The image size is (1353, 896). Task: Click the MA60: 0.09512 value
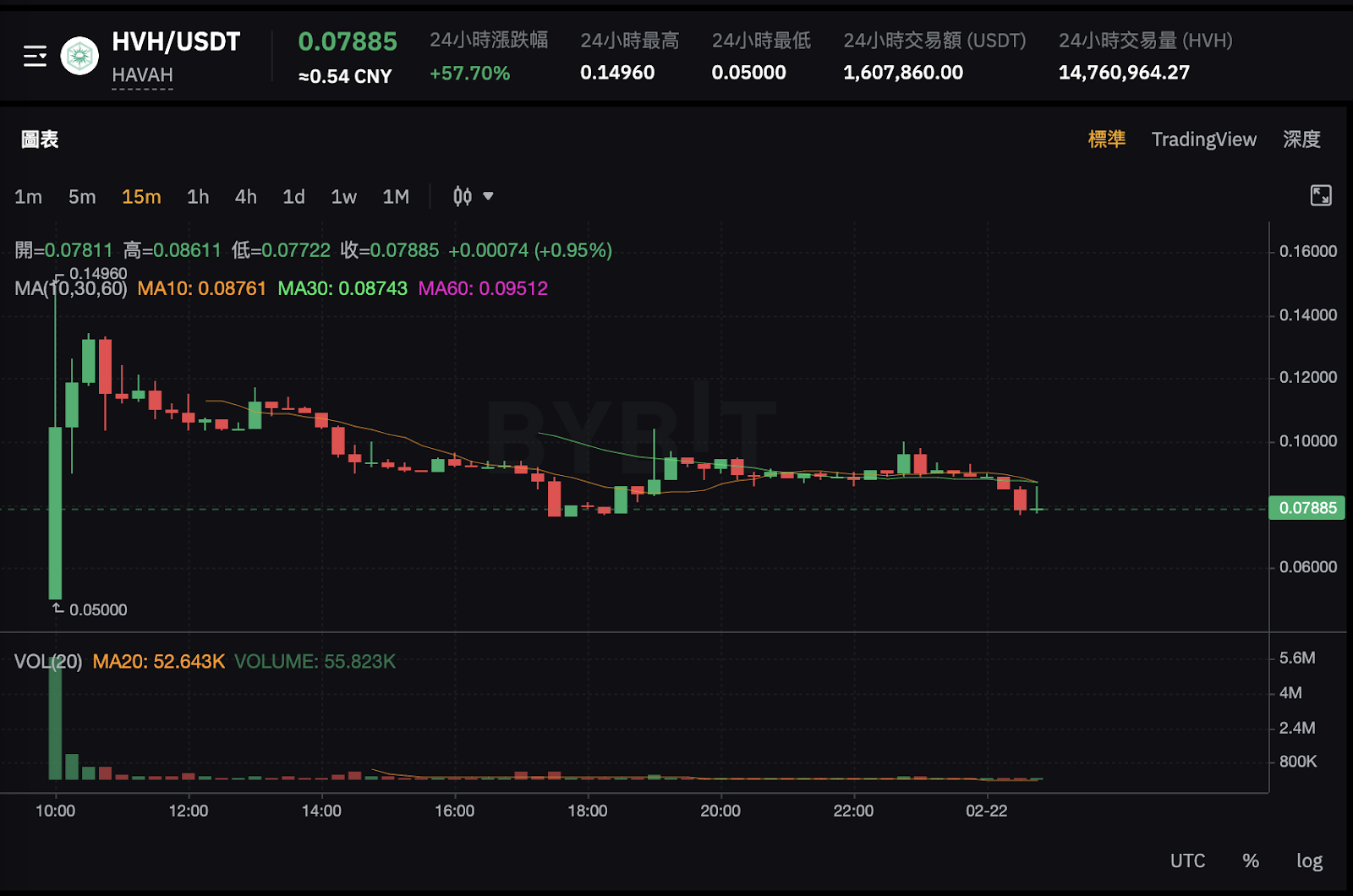(x=483, y=288)
